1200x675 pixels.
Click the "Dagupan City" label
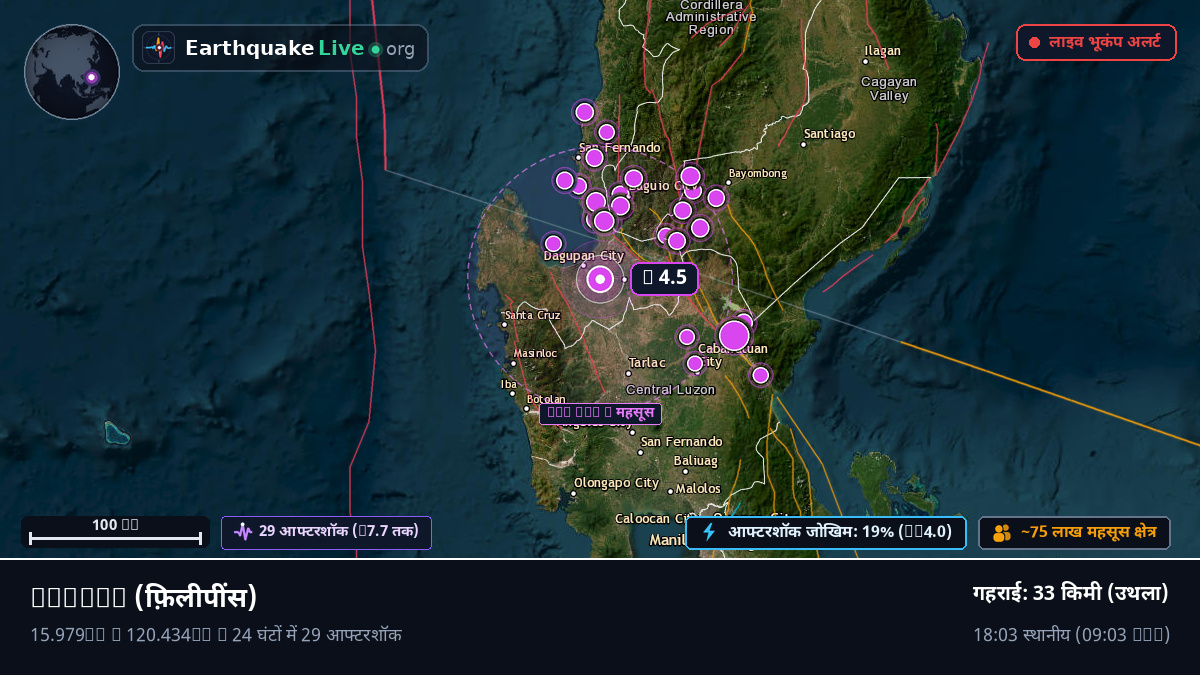click(x=583, y=256)
